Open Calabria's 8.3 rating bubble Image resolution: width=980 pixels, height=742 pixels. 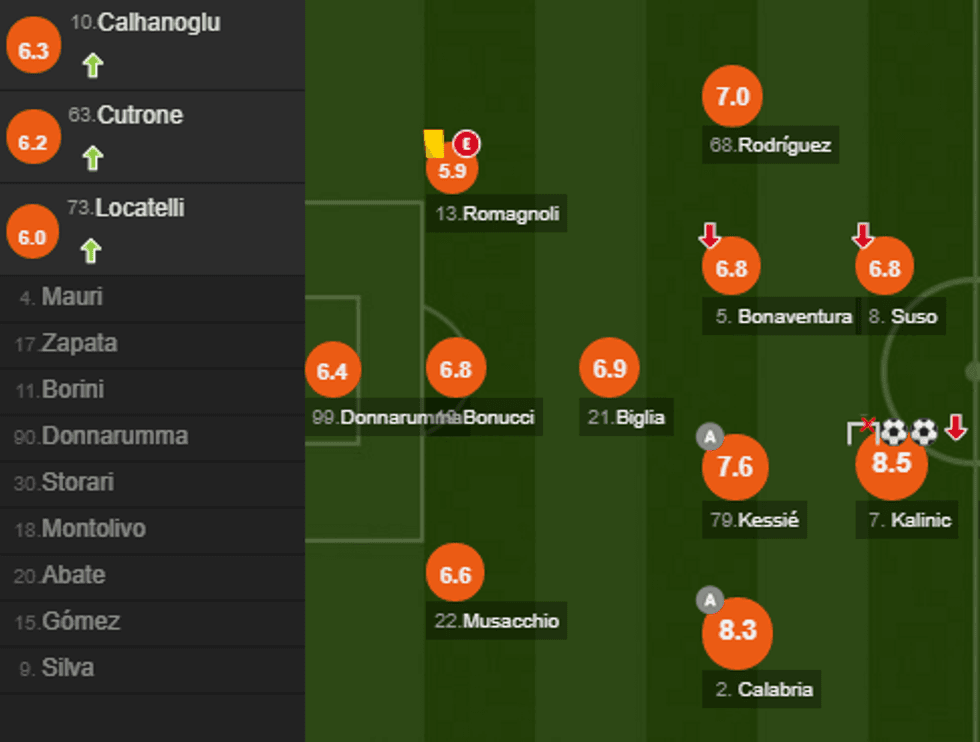[737, 631]
